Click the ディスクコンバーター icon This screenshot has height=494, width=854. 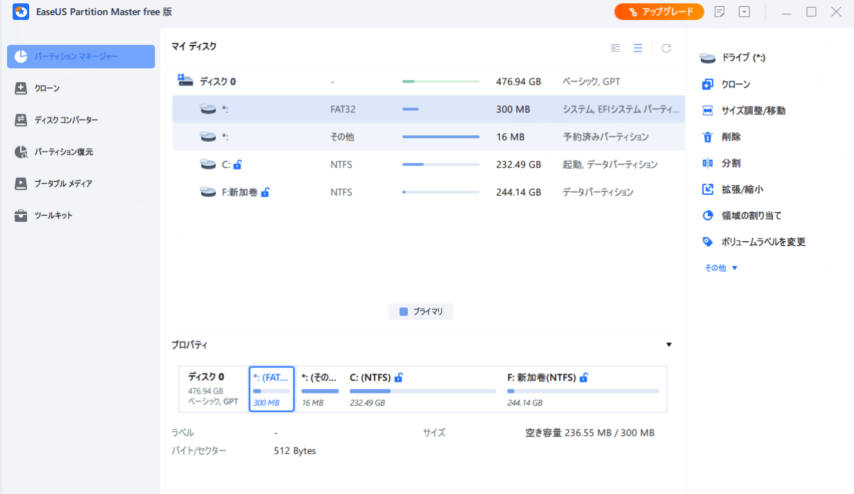tap(21, 120)
